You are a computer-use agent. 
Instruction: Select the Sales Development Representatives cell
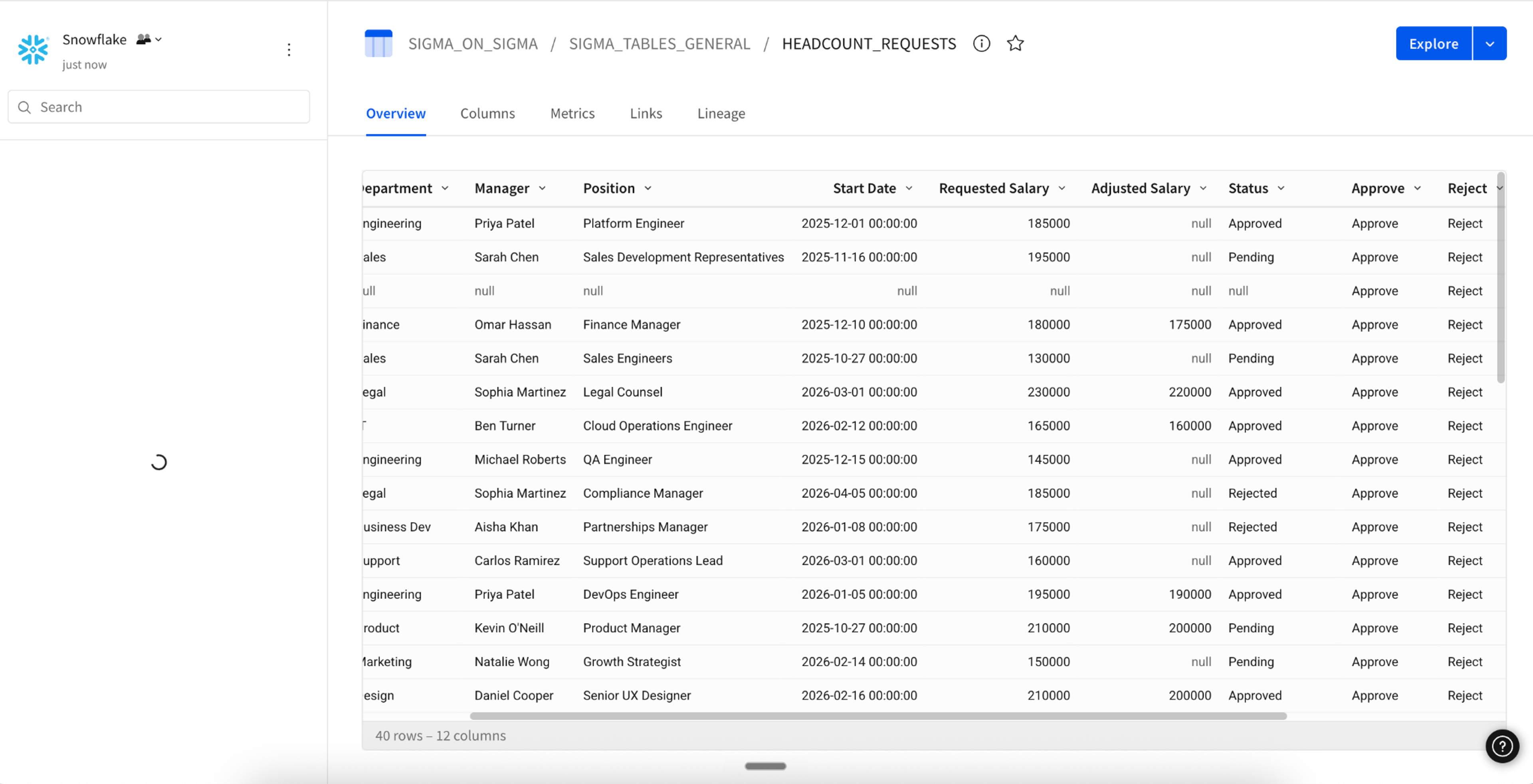pyautogui.click(x=683, y=258)
